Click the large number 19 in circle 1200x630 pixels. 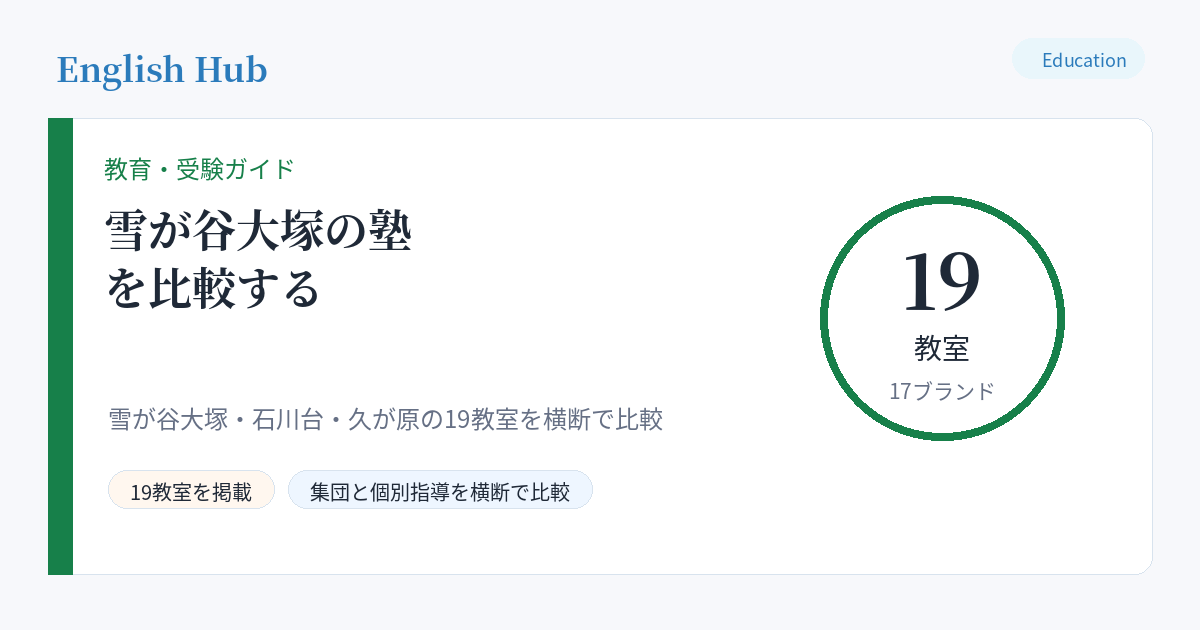coord(942,280)
